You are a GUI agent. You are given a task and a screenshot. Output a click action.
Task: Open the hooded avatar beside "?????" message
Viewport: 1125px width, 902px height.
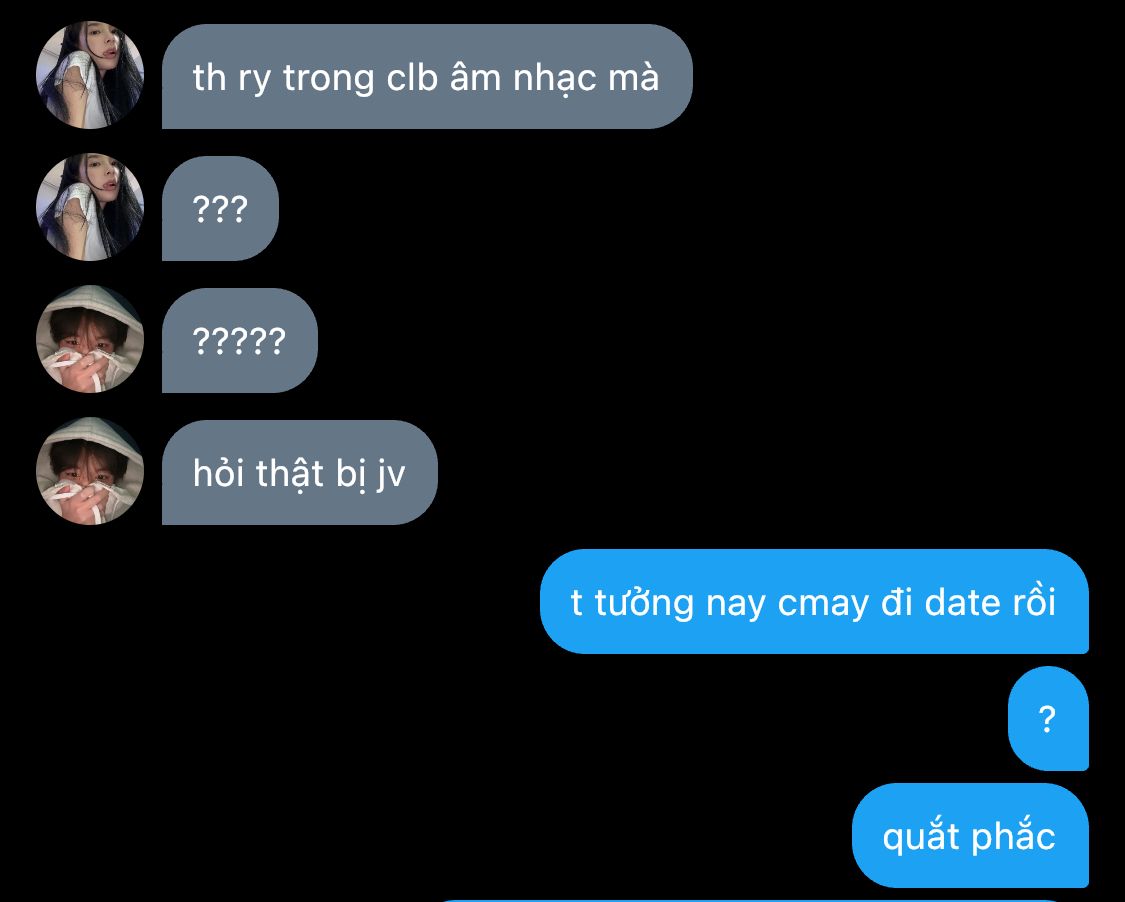(x=90, y=339)
